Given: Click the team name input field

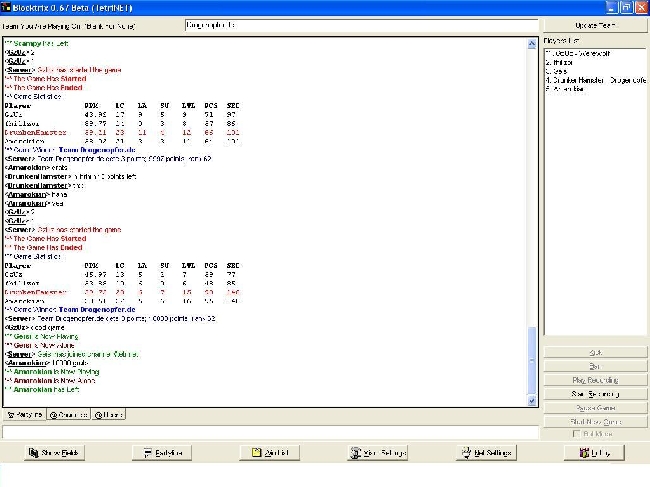Looking at the screenshot, I should coord(361,25).
